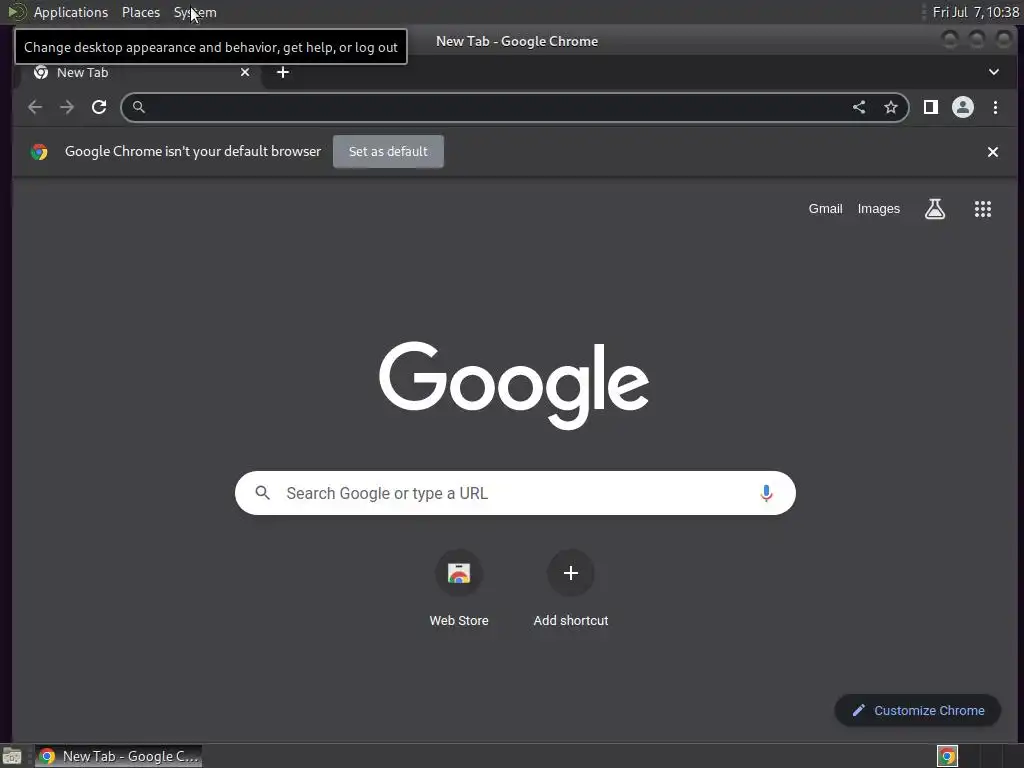1024x768 pixels.
Task: Share this page from address bar
Action: 859,107
